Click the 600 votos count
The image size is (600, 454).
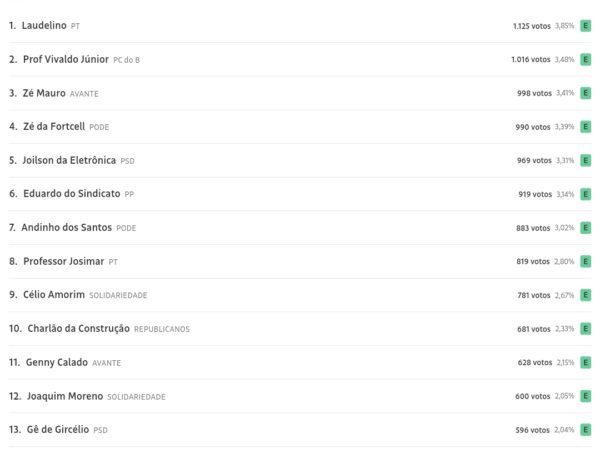point(534,396)
